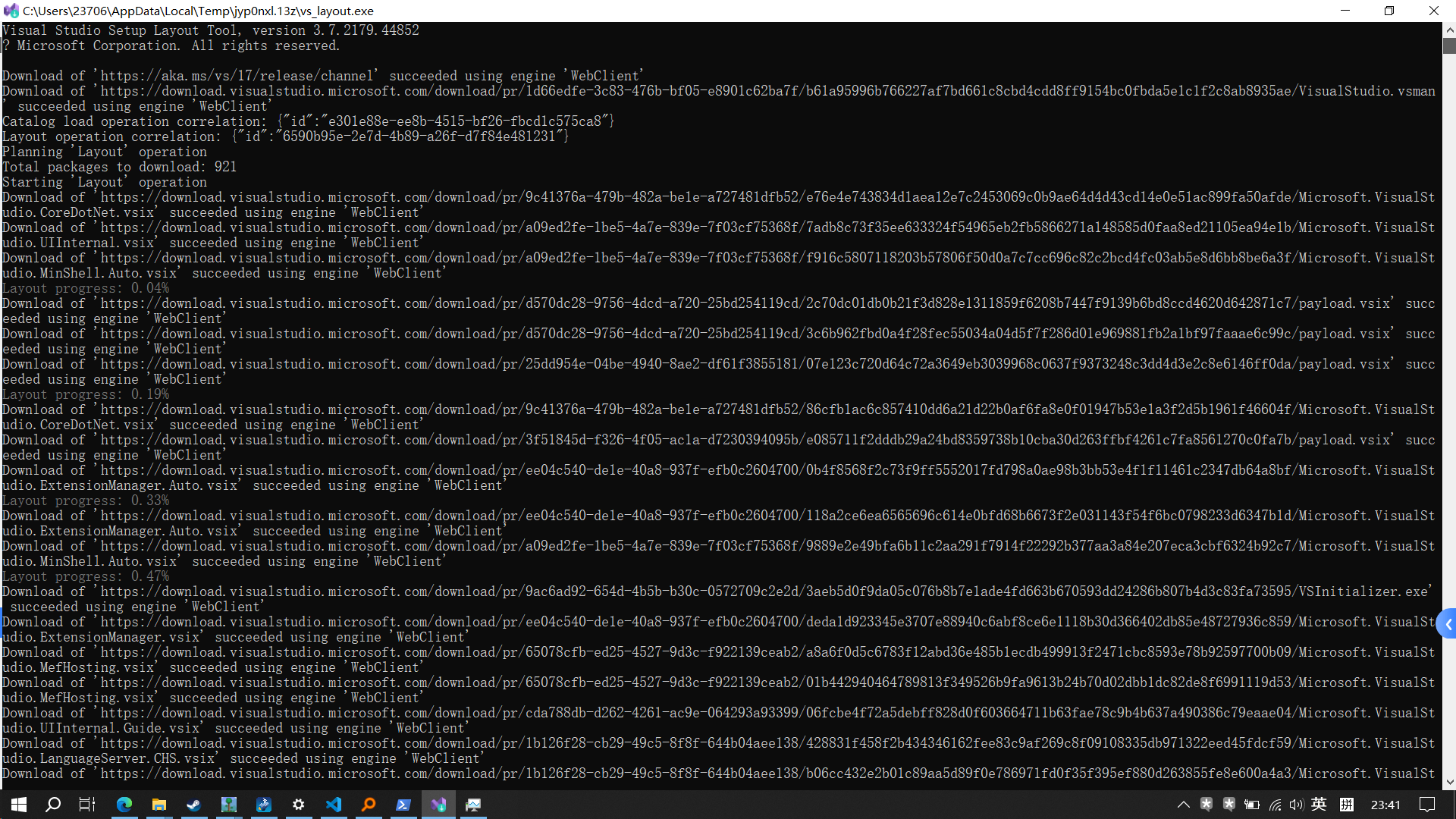The height and width of the screenshot is (819, 1456).
Task: Click the 23:41 clock in the tray
Action: tap(1385, 805)
